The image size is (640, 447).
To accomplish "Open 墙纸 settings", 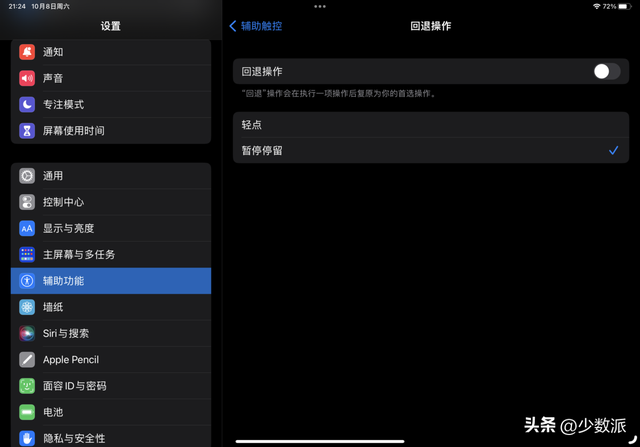I will [x=111, y=307].
